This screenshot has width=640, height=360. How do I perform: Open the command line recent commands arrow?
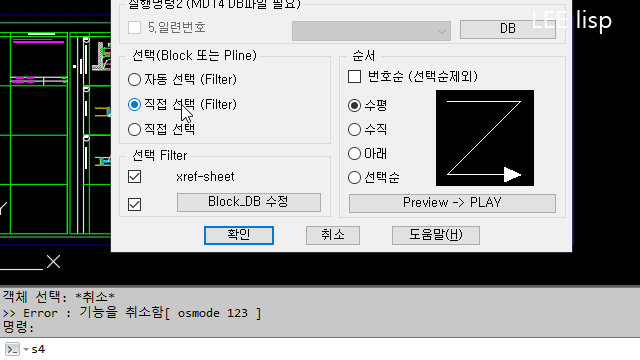coord(26,349)
